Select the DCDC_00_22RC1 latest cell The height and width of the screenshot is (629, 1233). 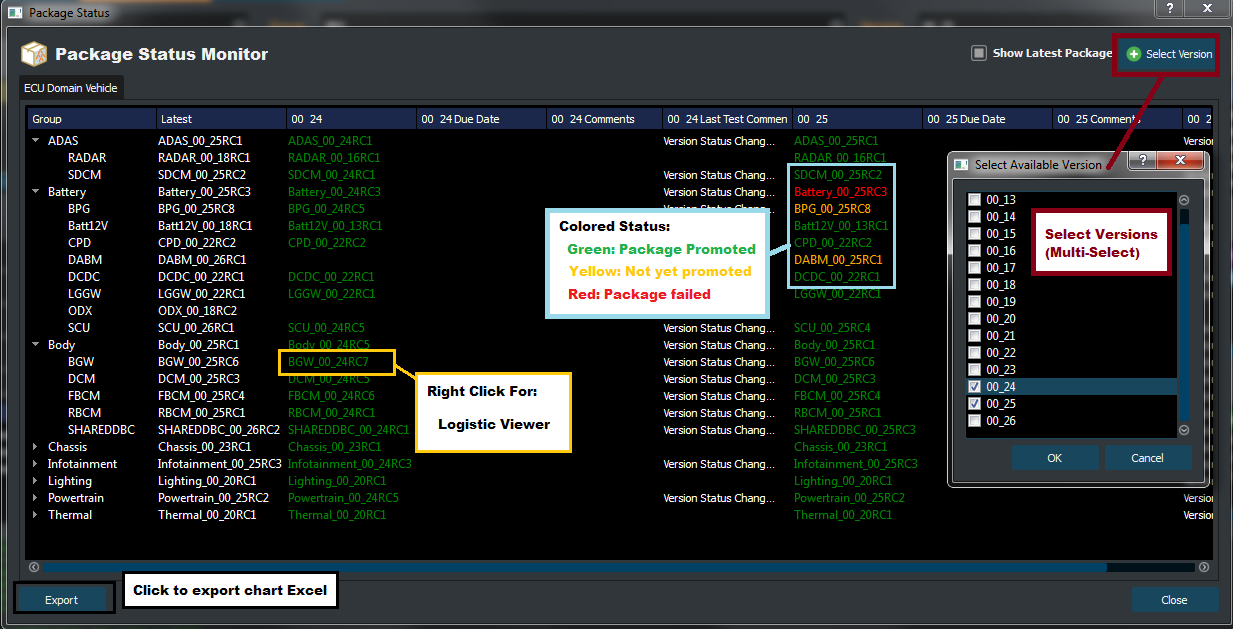(201, 277)
